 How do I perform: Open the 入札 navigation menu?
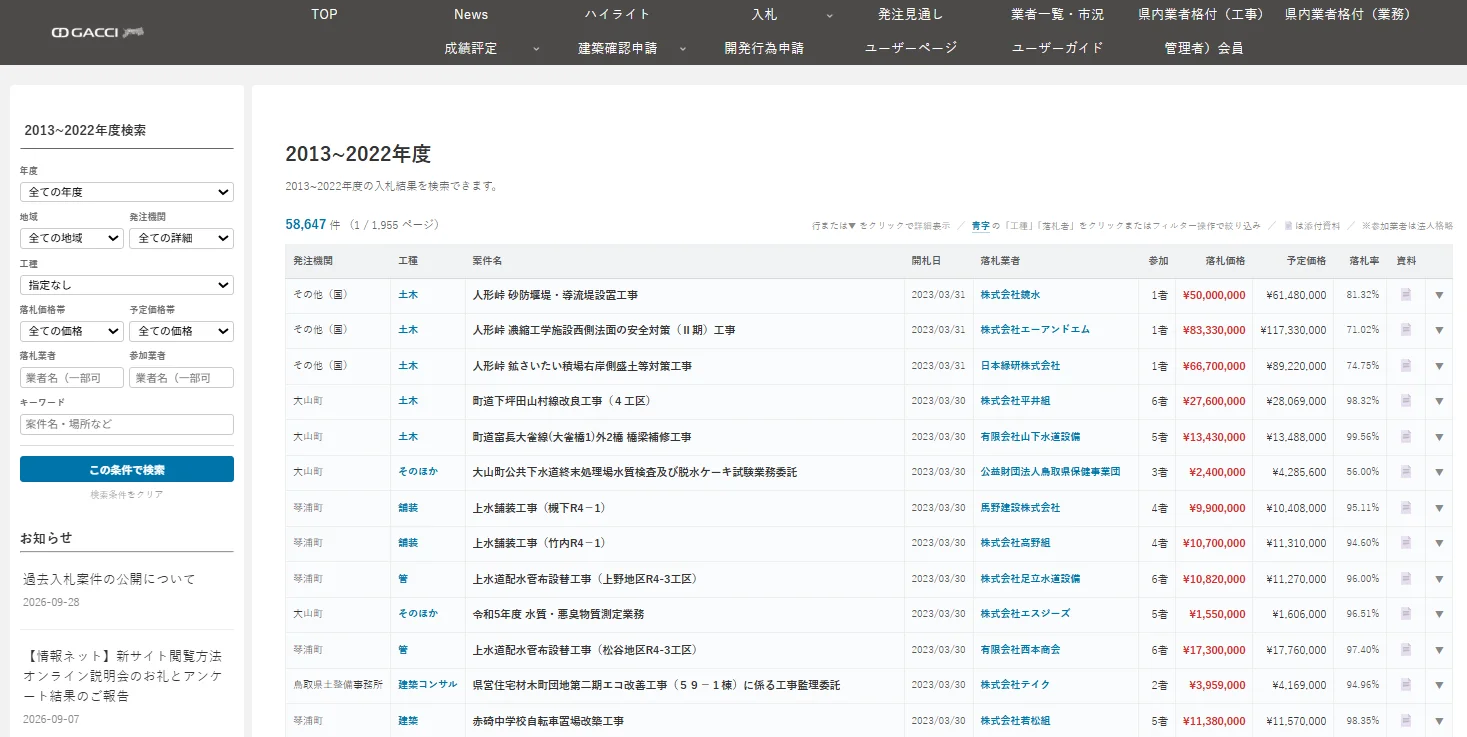(x=764, y=14)
